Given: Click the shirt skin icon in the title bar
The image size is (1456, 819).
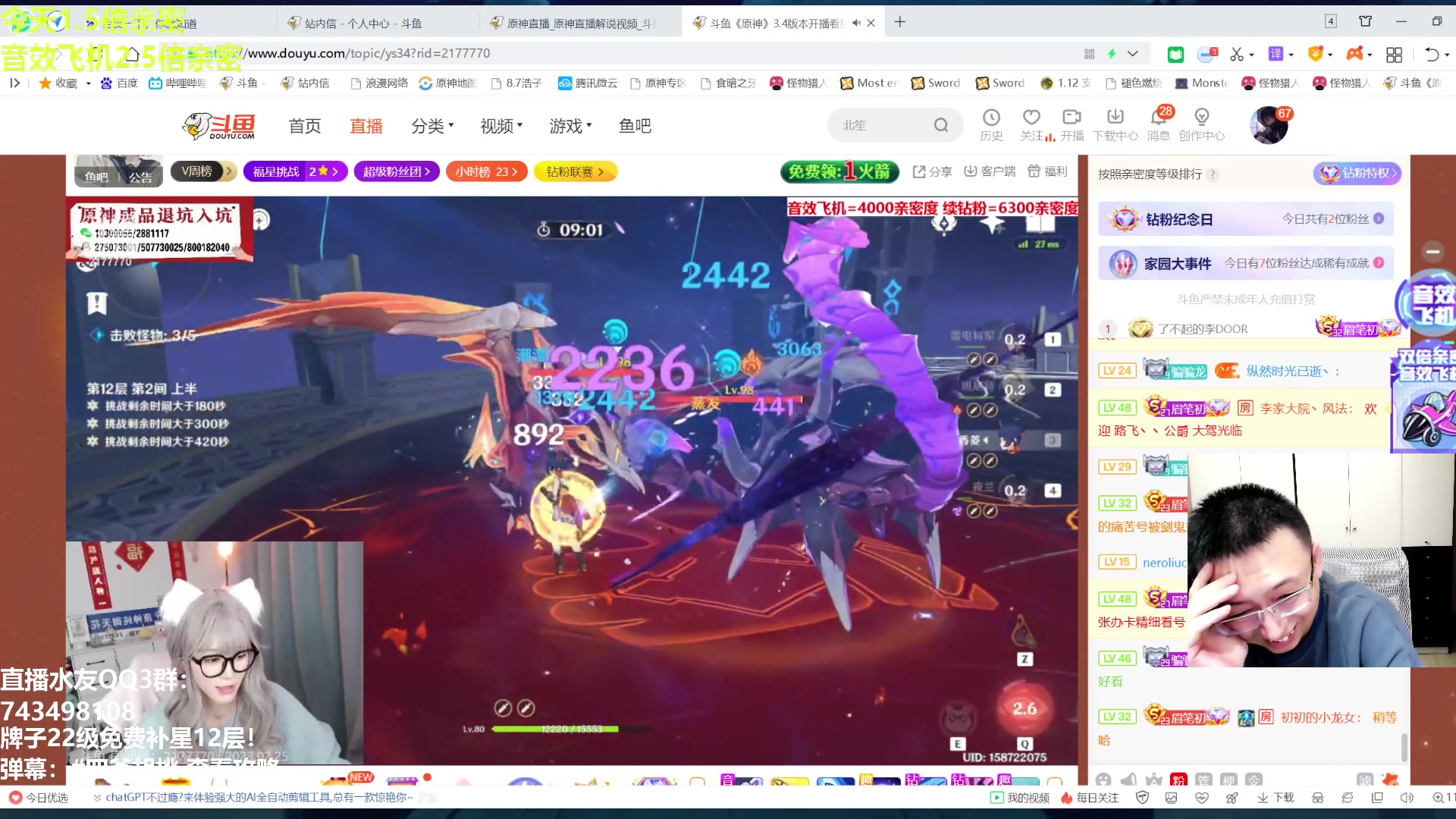Looking at the screenshot, I should 1365,21.
